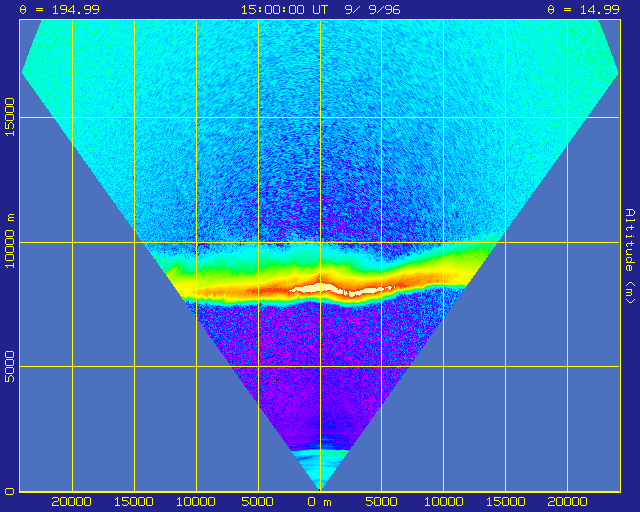The image size is (640, 512).
Task: Select the 9/ 9/96 date text
Action: [x=372, y=9]
